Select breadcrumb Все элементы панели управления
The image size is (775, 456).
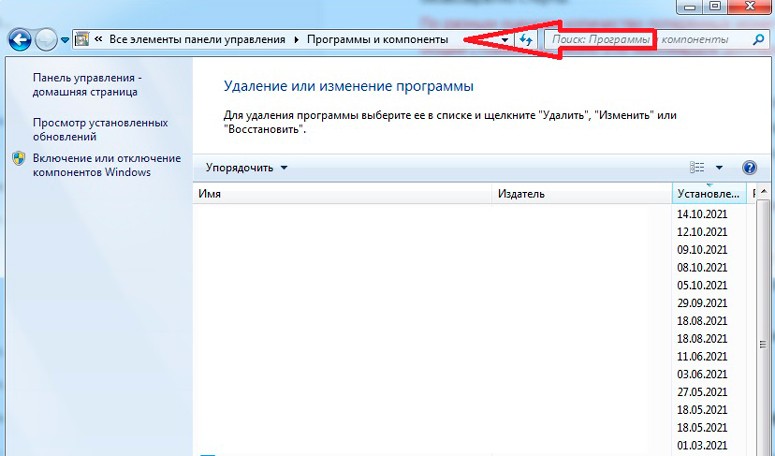tap(197, 39)
